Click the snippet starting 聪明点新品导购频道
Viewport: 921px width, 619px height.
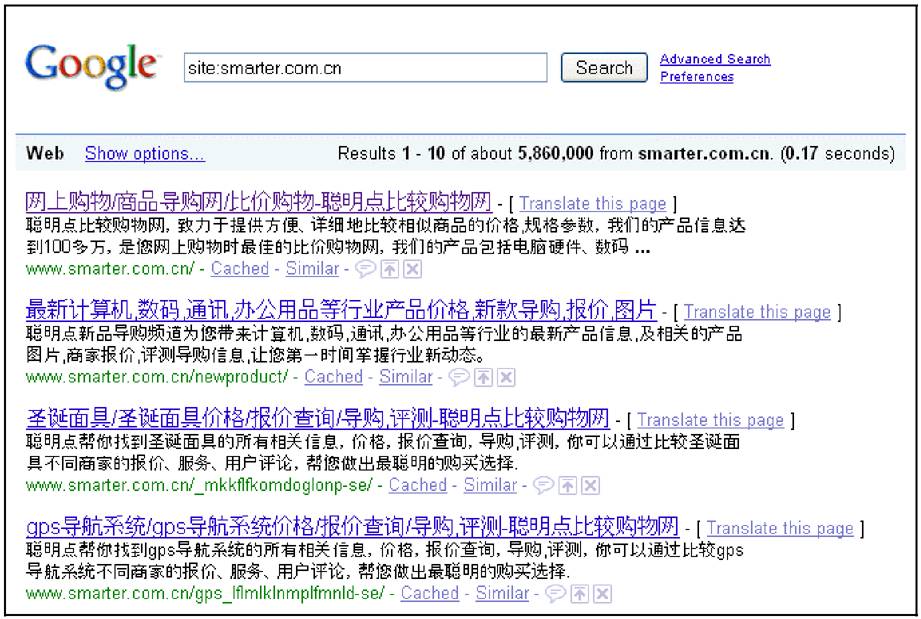click(384, 344)
